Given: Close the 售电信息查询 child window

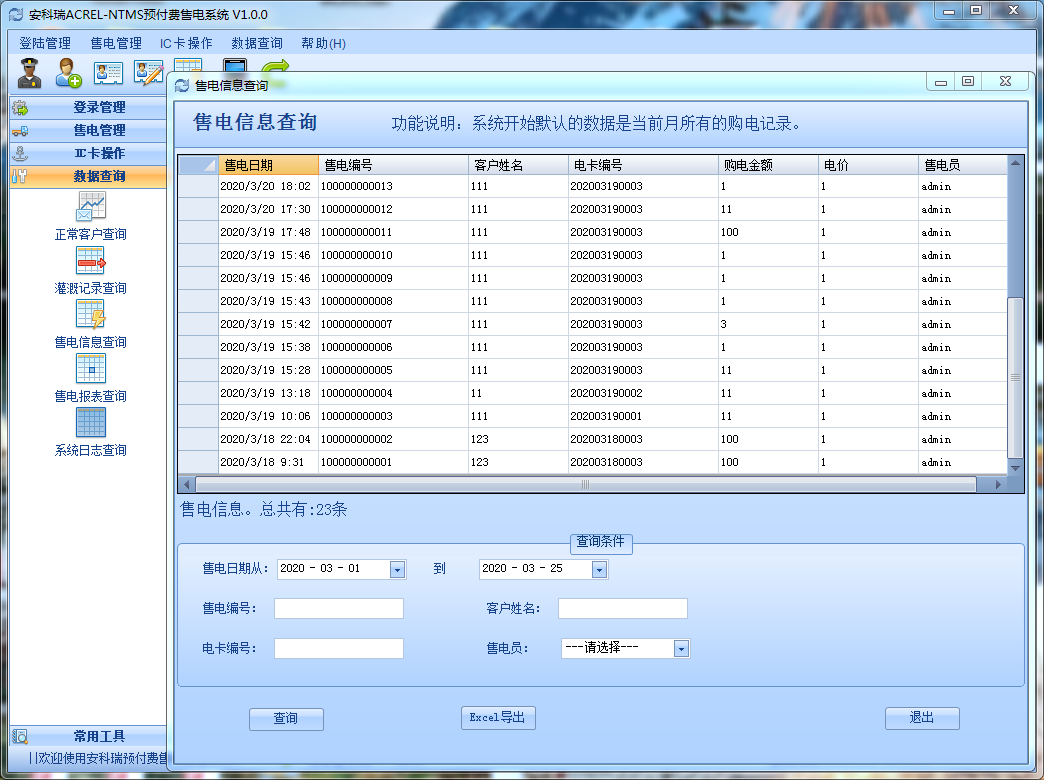Looking at the screenshot, I should point(1005,81).
